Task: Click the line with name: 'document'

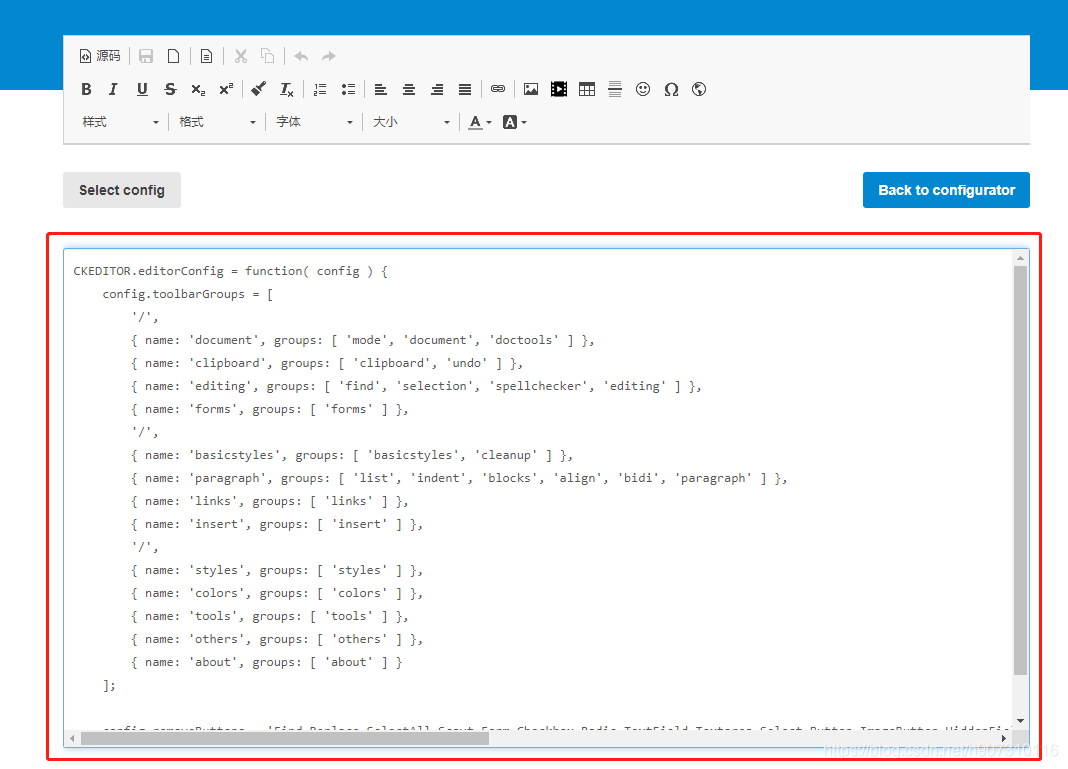Action: [x=362, y=340]
